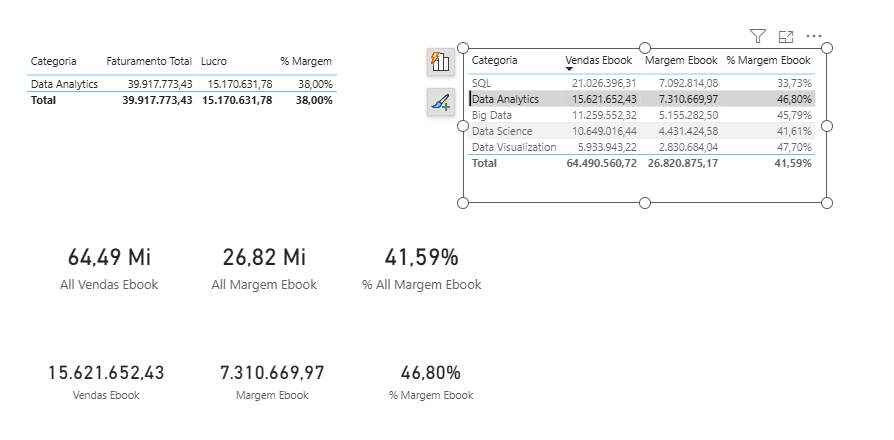Click the Margem Ebook card showing 7.310.669,97
The image size is (894, 440).
pos(272,382)
